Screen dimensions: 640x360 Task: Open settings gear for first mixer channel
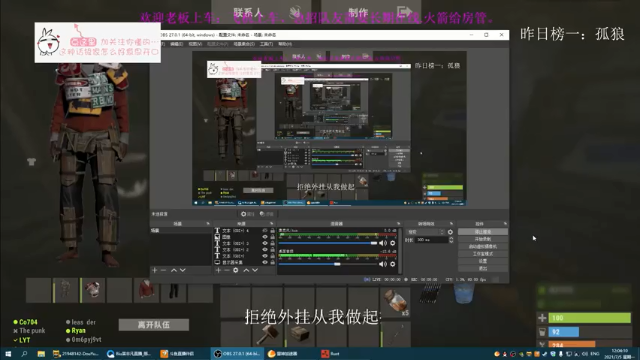coord(393,243)
